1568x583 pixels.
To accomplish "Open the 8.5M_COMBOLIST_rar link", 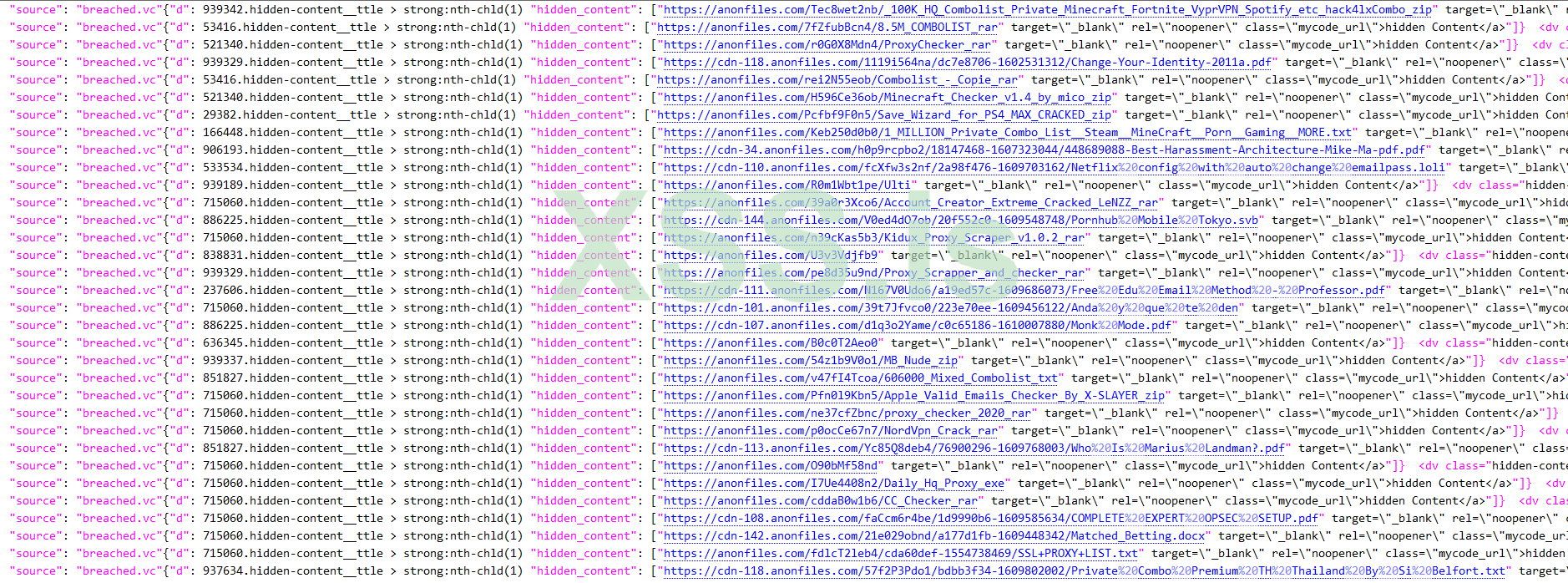I will pyautogui.click(x=827, y=28).
